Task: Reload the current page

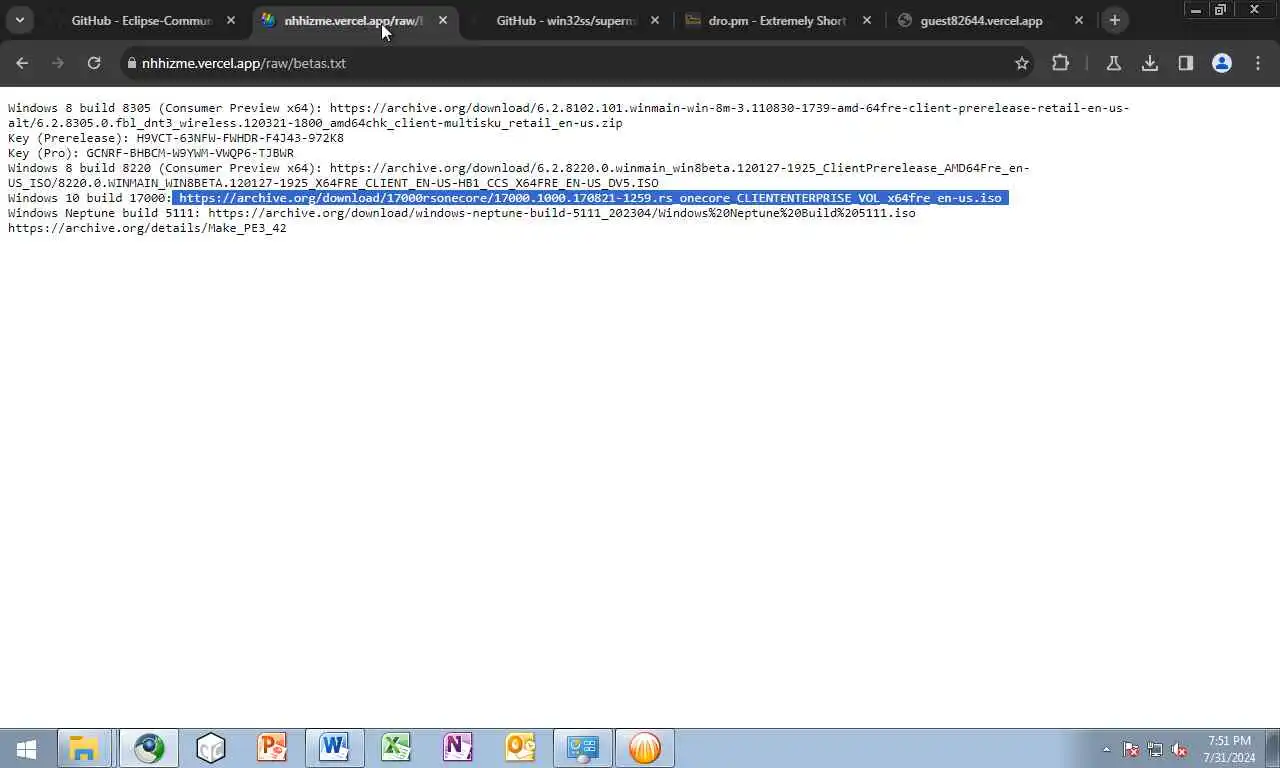Action: (94, 63)
